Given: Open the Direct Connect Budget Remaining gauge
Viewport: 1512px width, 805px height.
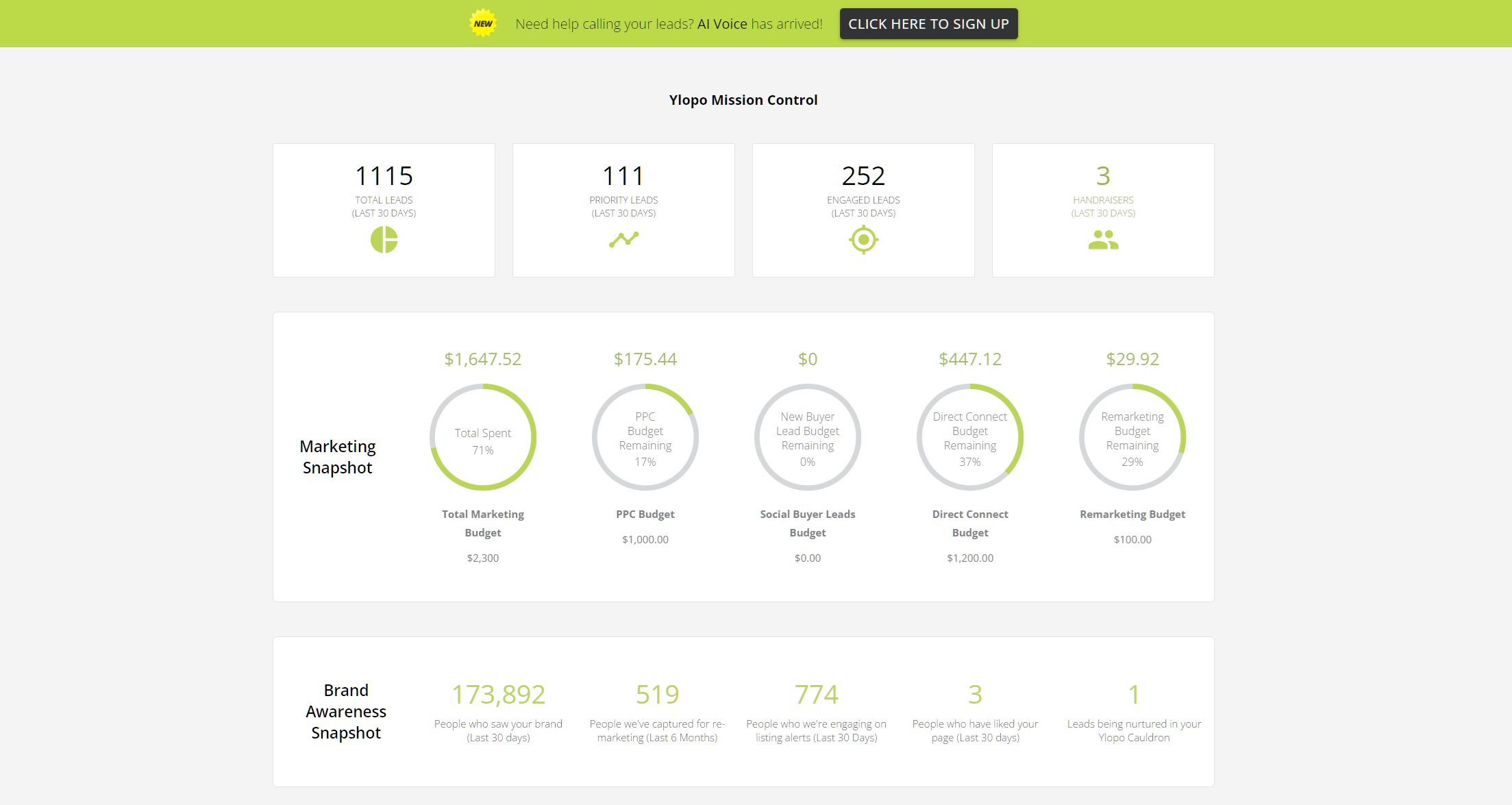Looking at the screenshot, I should [x=969, y=436].
